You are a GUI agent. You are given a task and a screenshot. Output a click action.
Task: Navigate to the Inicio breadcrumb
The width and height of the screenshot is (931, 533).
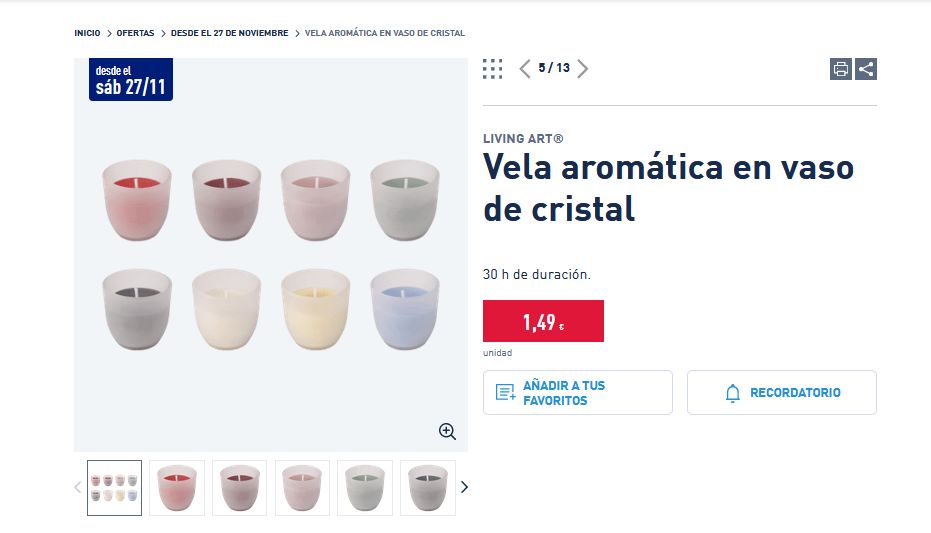87,33
